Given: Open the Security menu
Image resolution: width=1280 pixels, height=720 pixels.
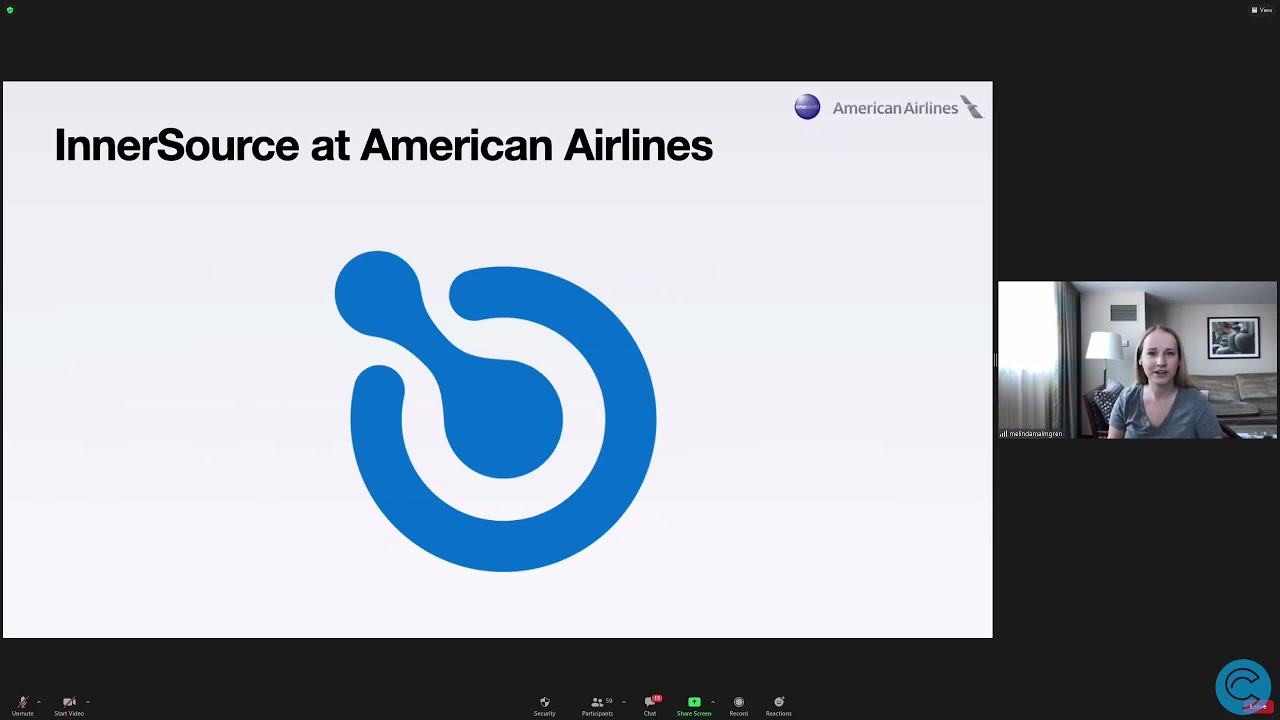Looking at the screenshot, I should [x=544, y=706].
